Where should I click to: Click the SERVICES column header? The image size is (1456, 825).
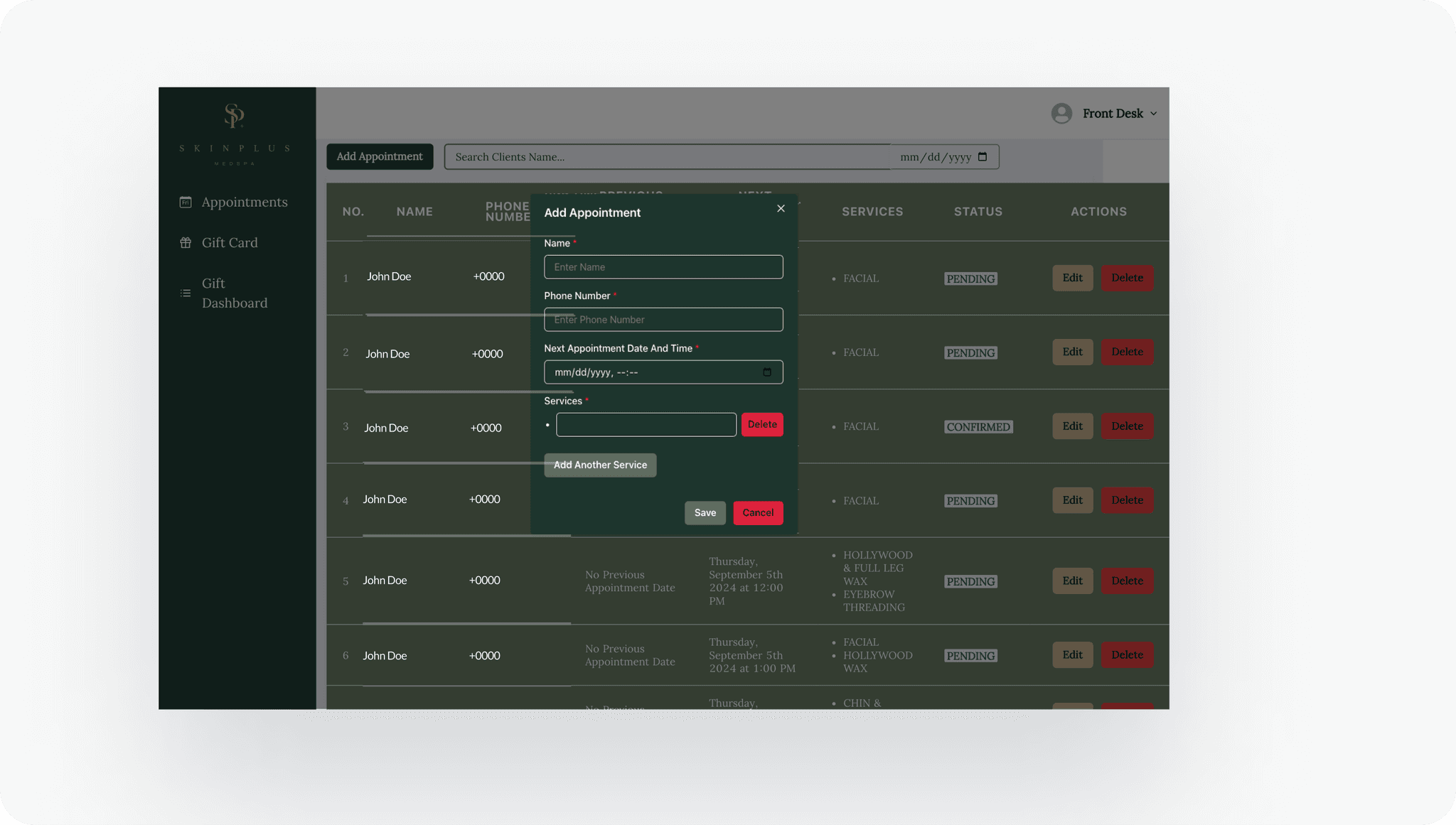tap(872, 212)
